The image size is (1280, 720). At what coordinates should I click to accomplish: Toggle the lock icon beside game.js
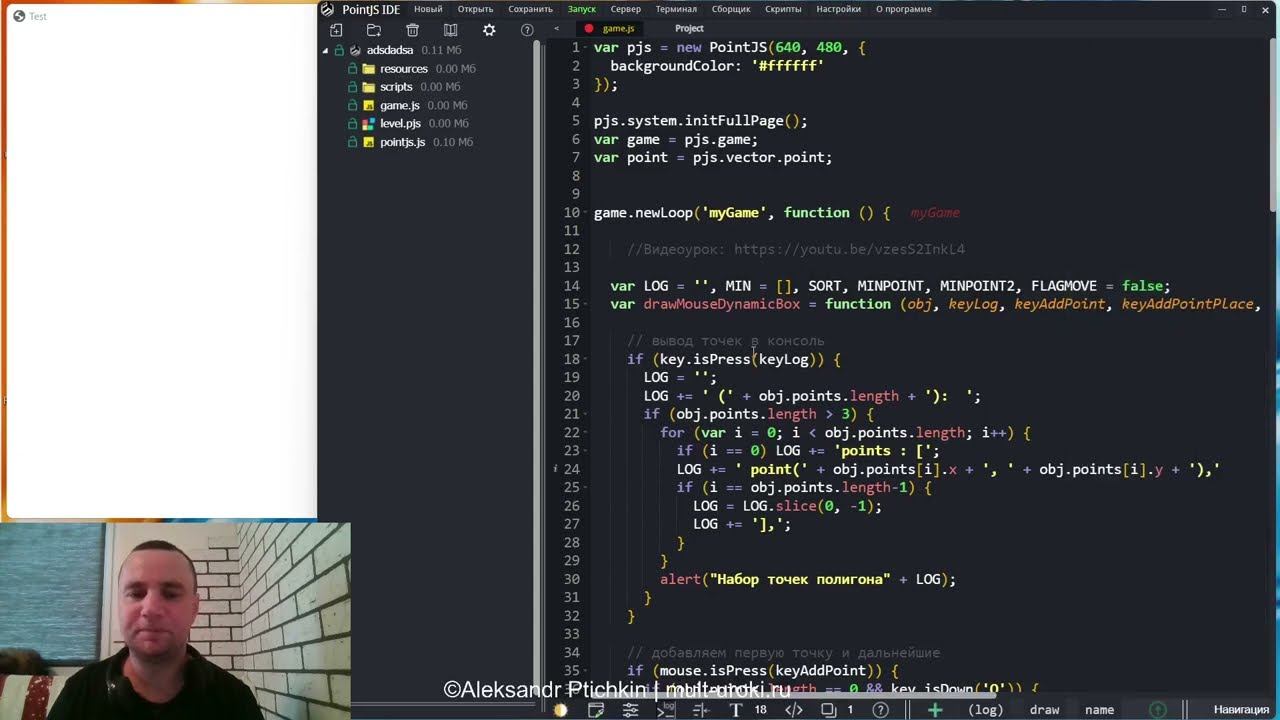(352, 105)
